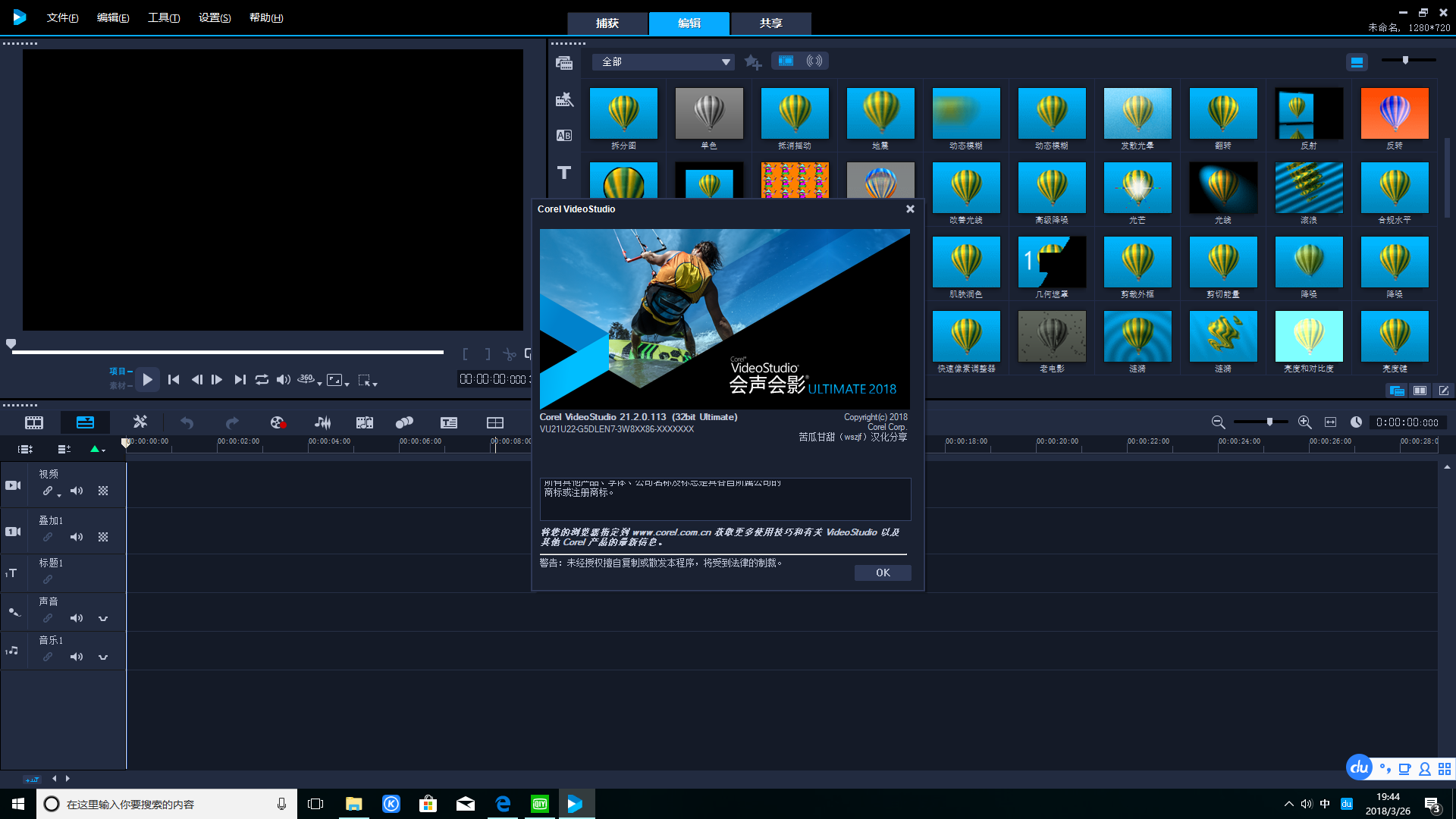This screenshot has height=819, width=1456.
Task: Zoom in timeline magnifier icon
Action: coord(1304,422)
